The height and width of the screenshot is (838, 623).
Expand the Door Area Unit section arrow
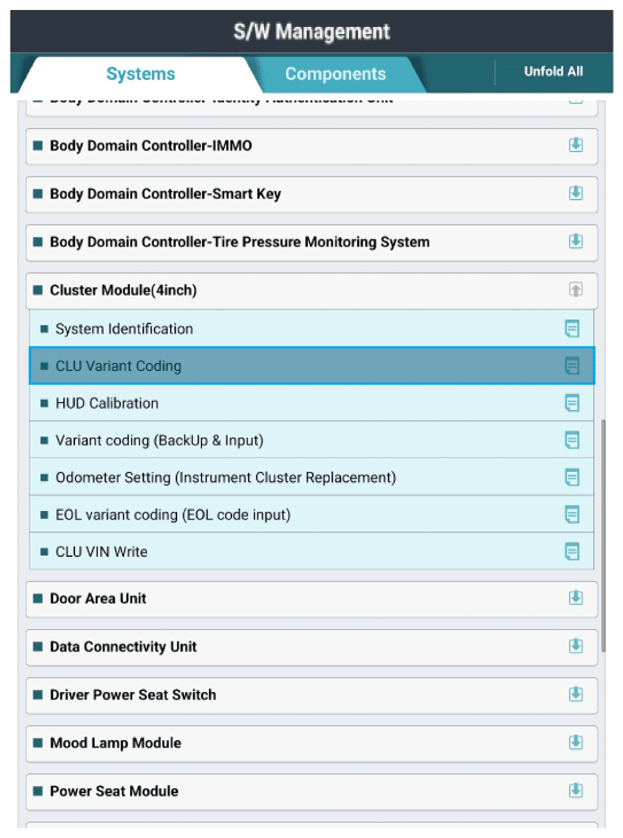point(575,598)
